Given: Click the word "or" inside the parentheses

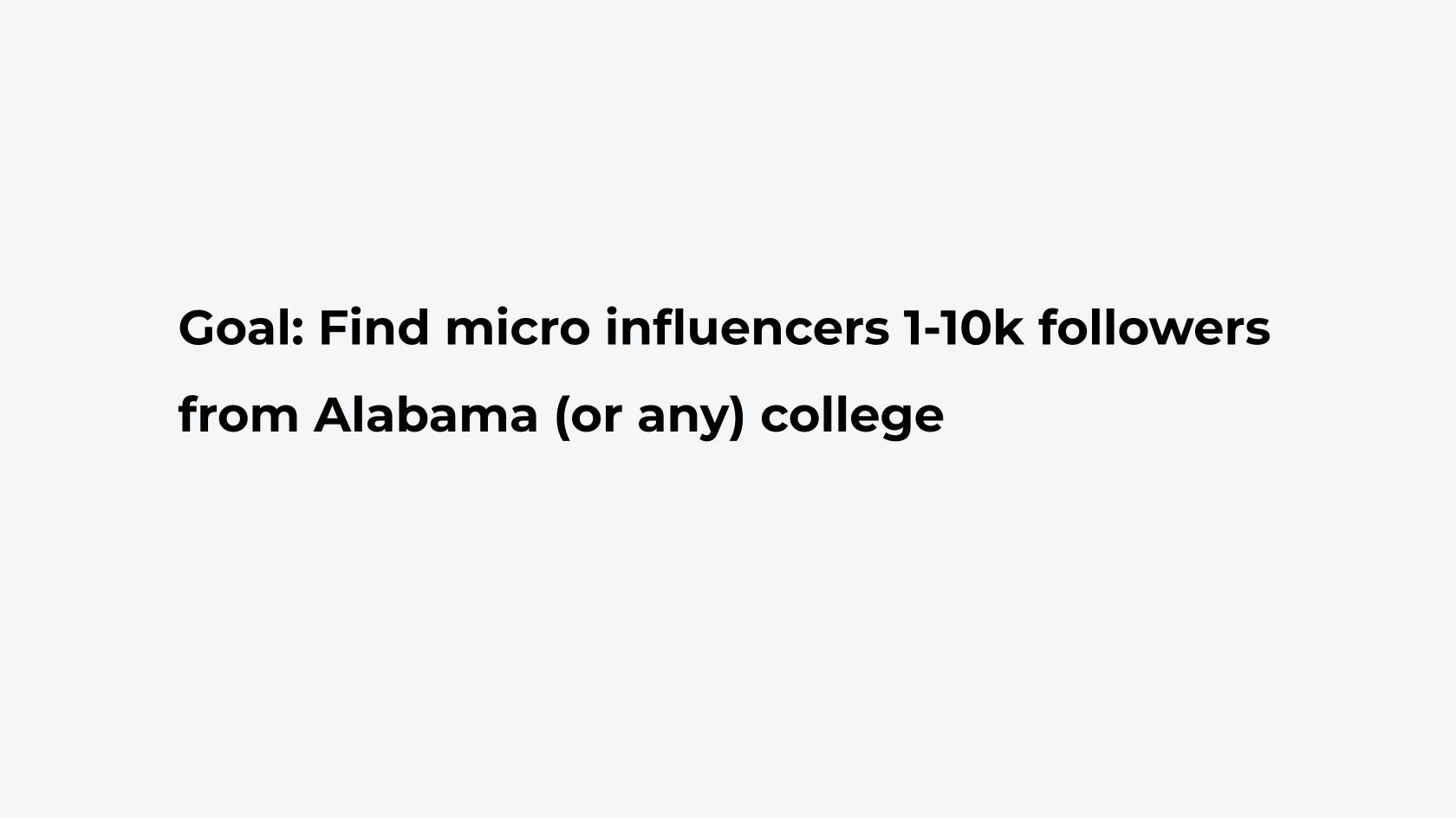Looking at the screenshot, I should click(x=597, y=418).
